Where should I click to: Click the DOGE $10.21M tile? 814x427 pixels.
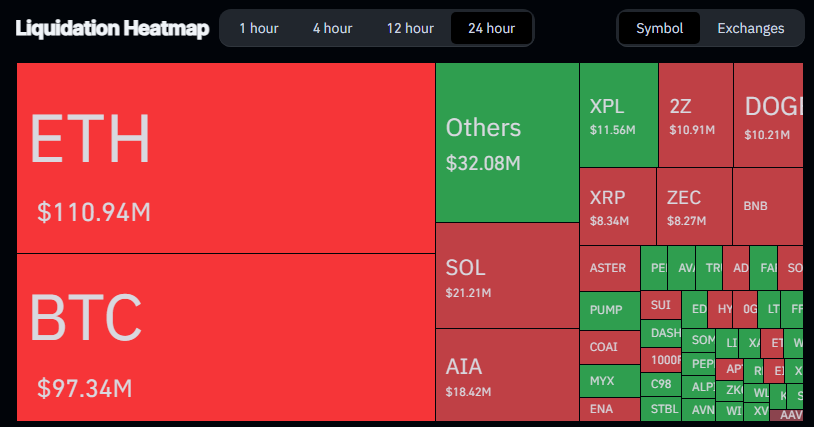[x=768, y=115]
